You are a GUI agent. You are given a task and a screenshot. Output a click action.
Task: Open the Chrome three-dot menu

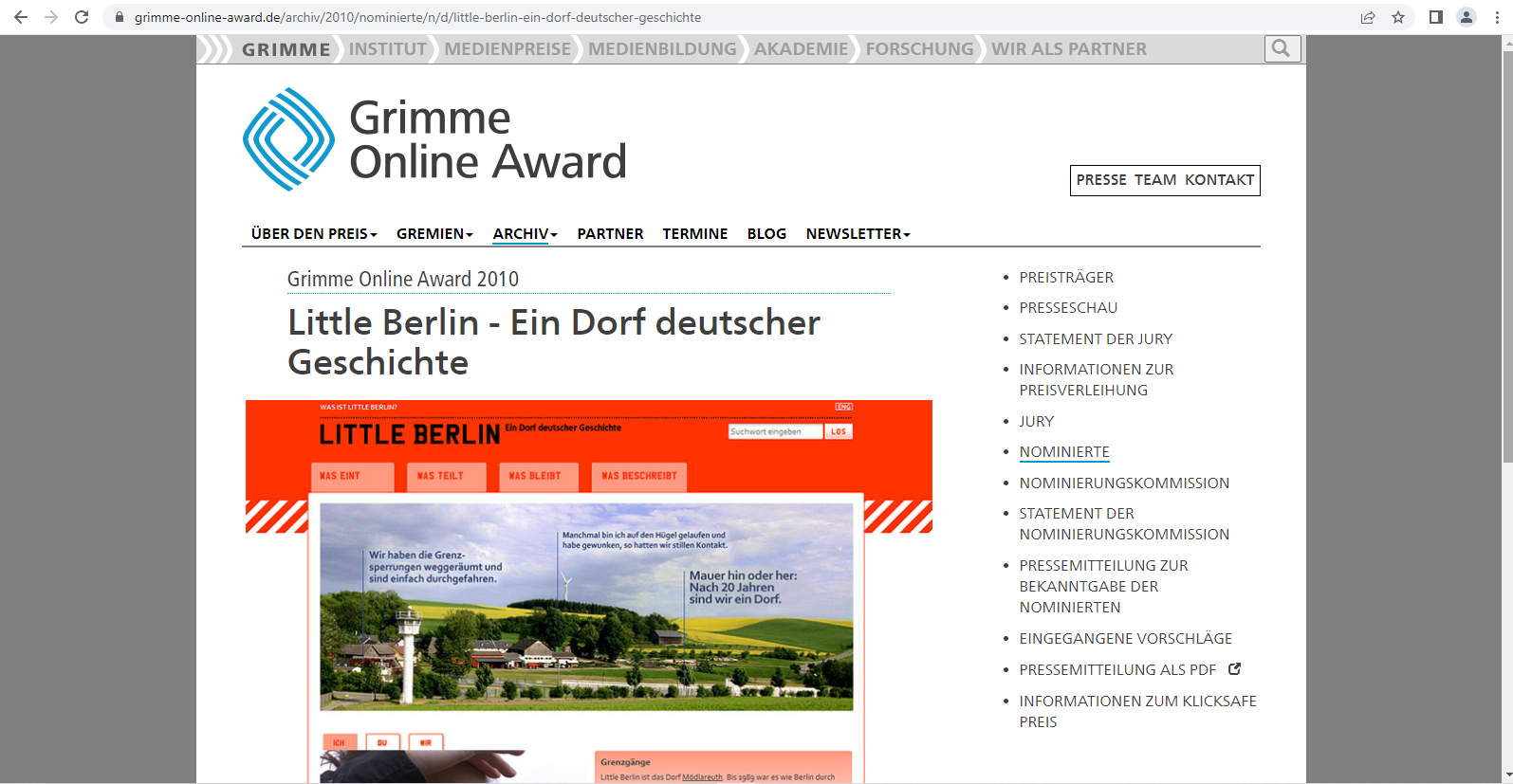coord(1497,17)
